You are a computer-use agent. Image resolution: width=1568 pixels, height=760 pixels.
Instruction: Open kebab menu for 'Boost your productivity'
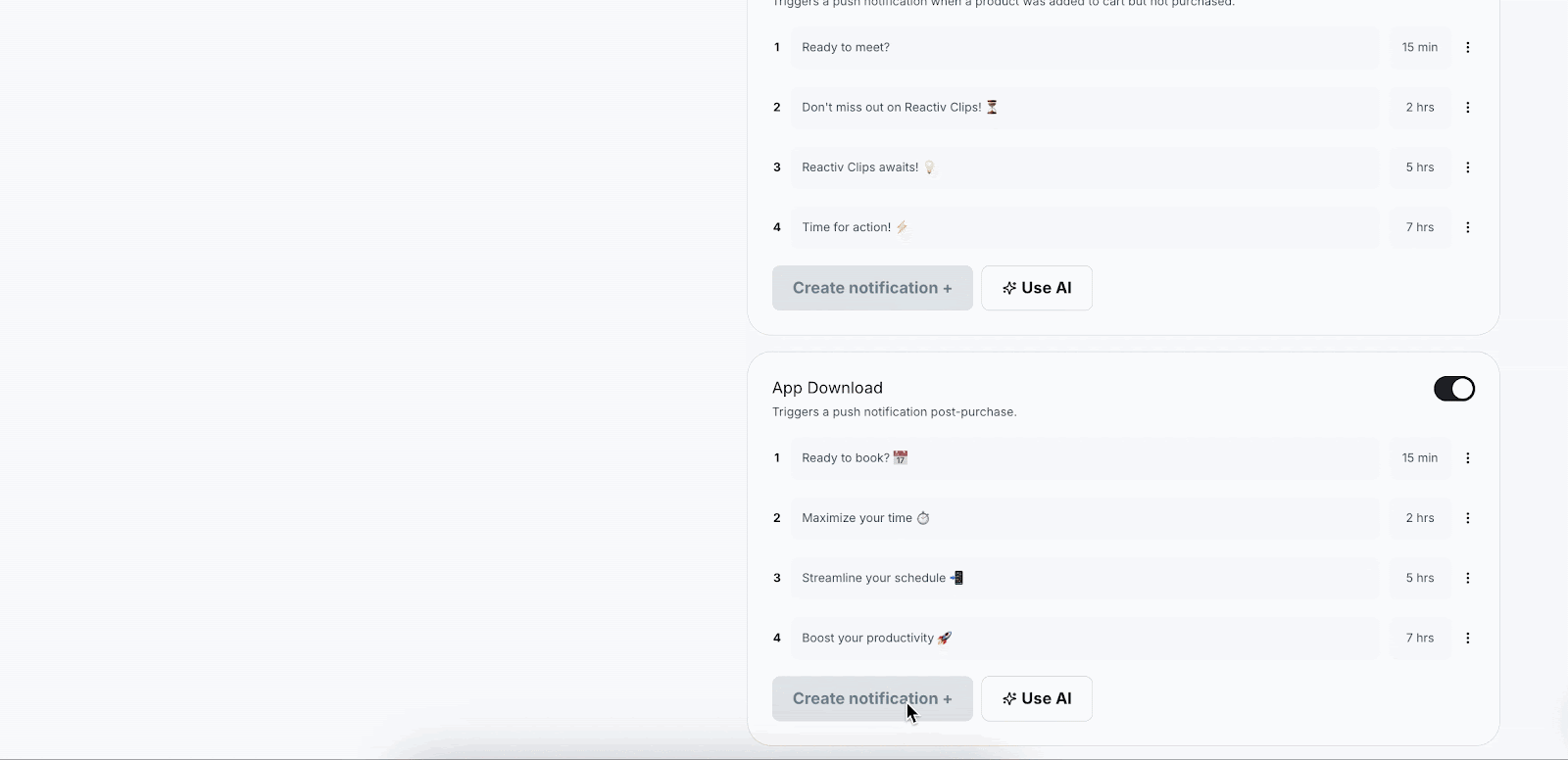(1467, 638)
